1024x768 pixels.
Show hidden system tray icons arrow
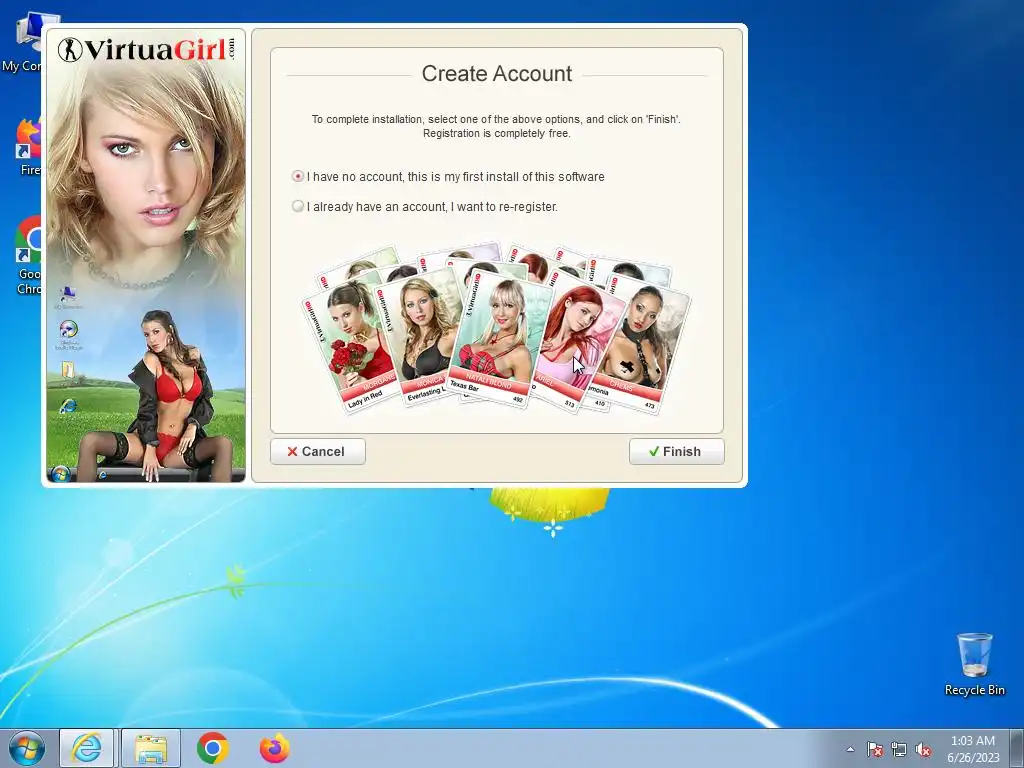coord(850,750)
